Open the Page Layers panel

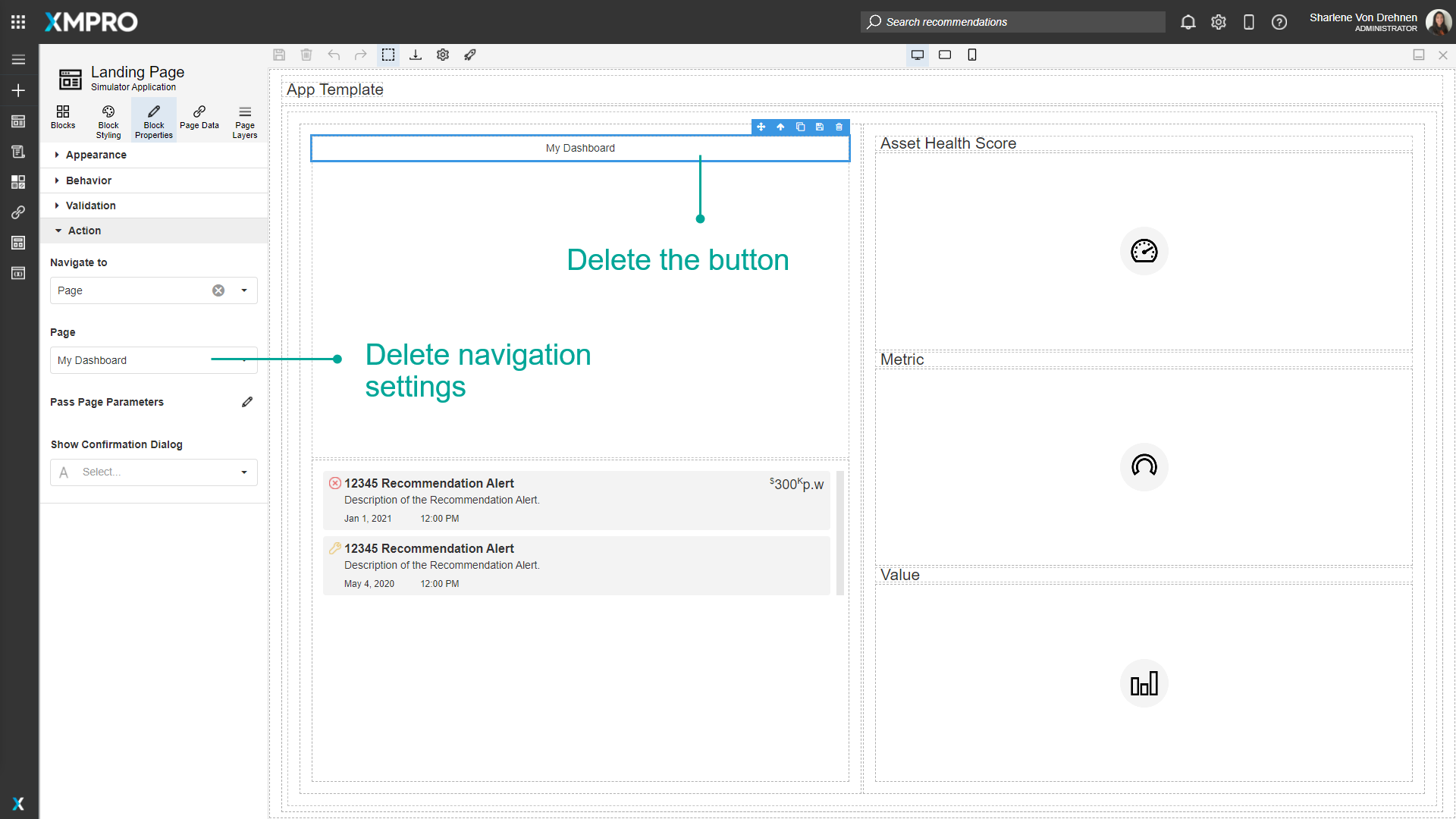click(244, 119)
